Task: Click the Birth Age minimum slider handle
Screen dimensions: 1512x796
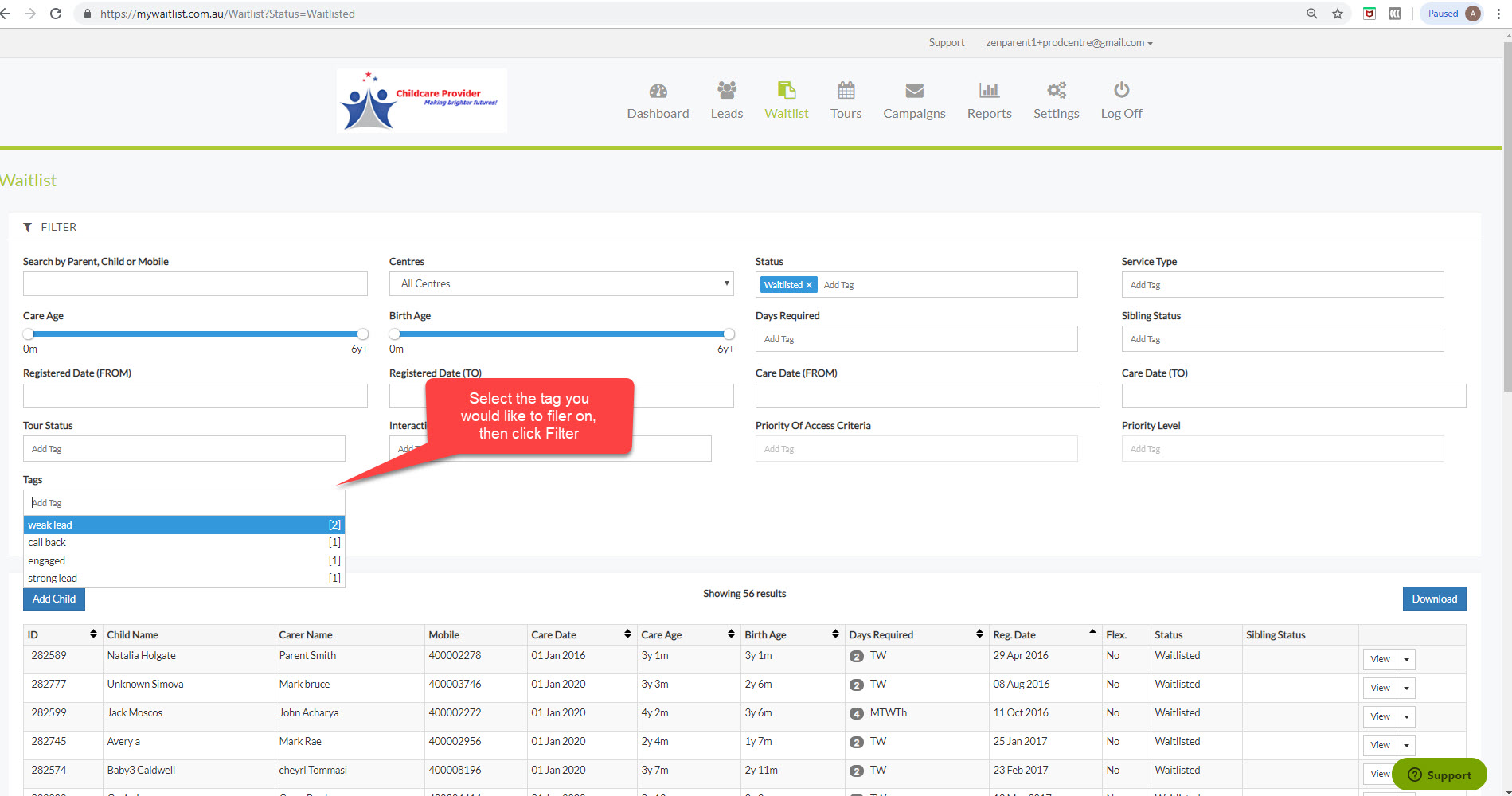Action: pyautogui.click(x=395, y=334)
